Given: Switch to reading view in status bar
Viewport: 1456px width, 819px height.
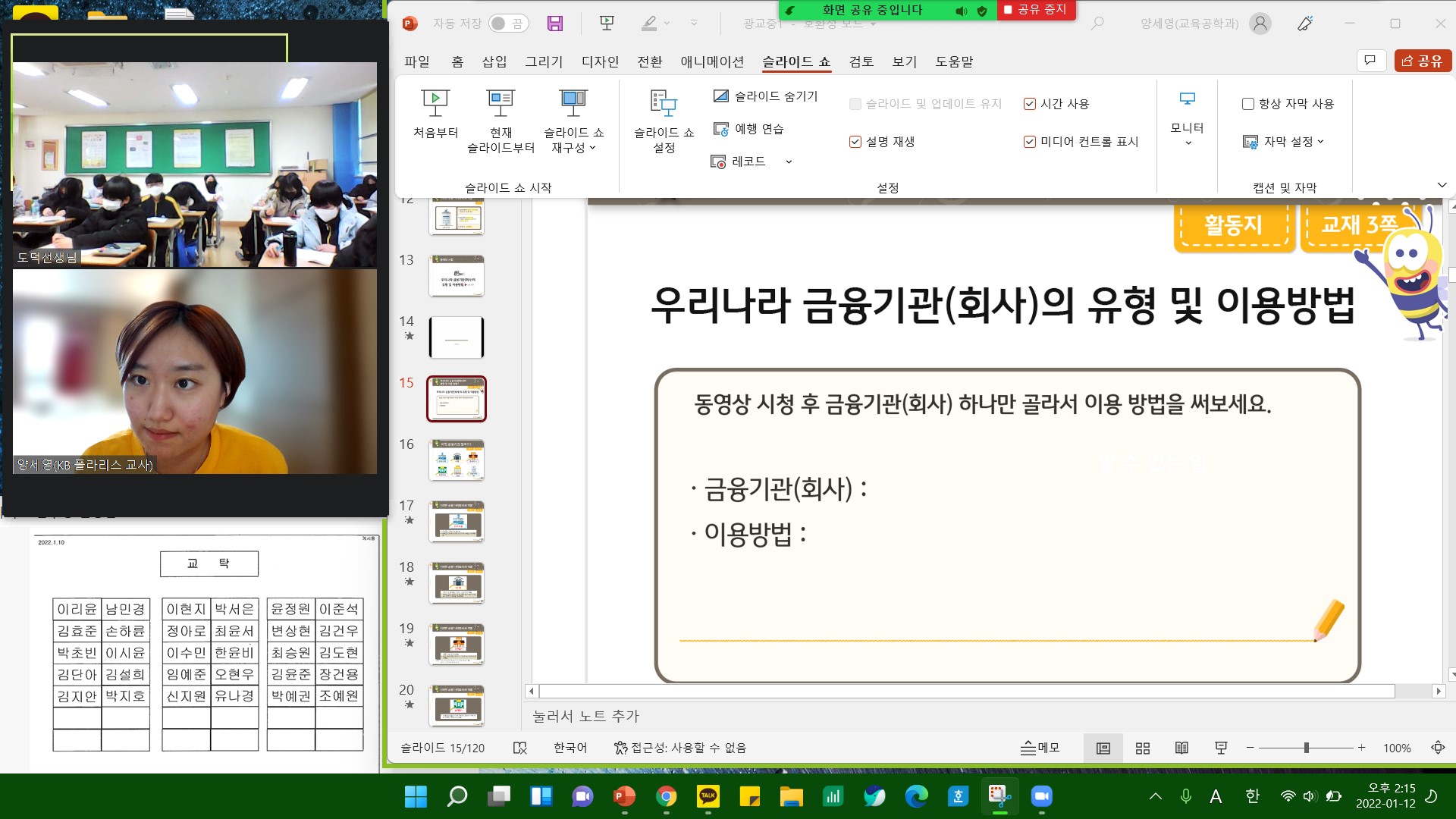Looking at the screenshot, I should click(x=1181, y=748).
